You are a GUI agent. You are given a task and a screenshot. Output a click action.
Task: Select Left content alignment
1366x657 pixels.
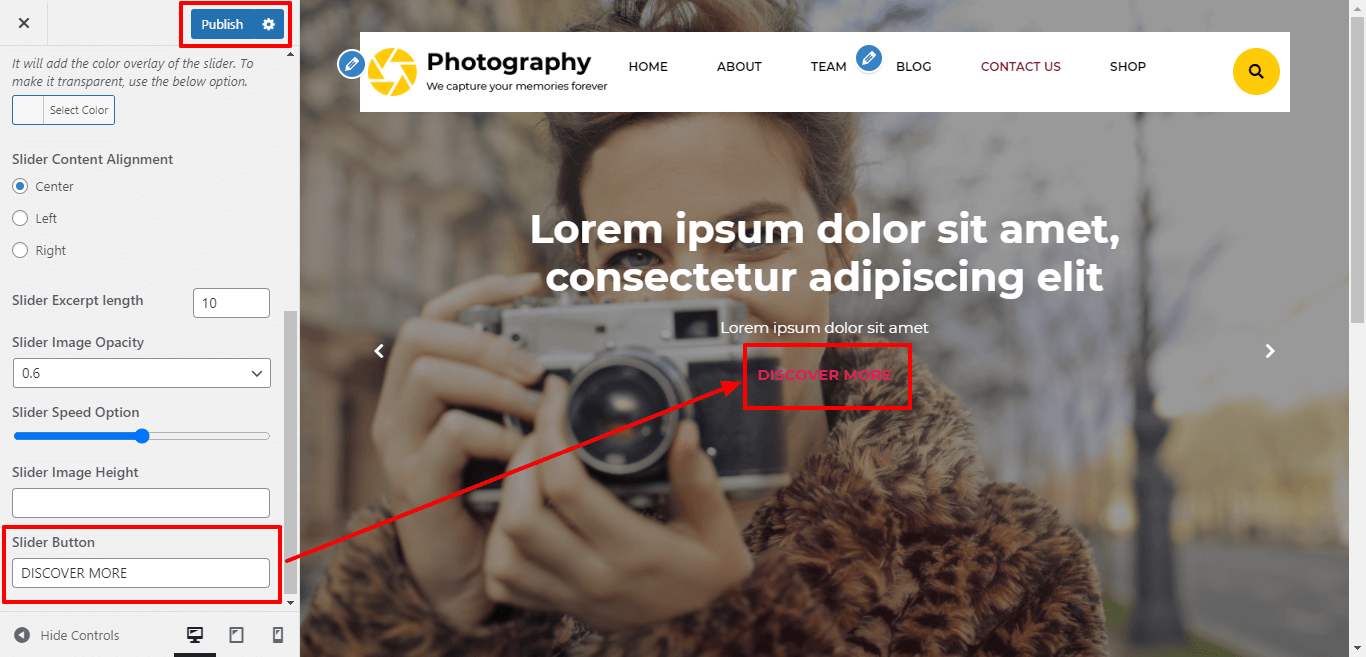20,218
